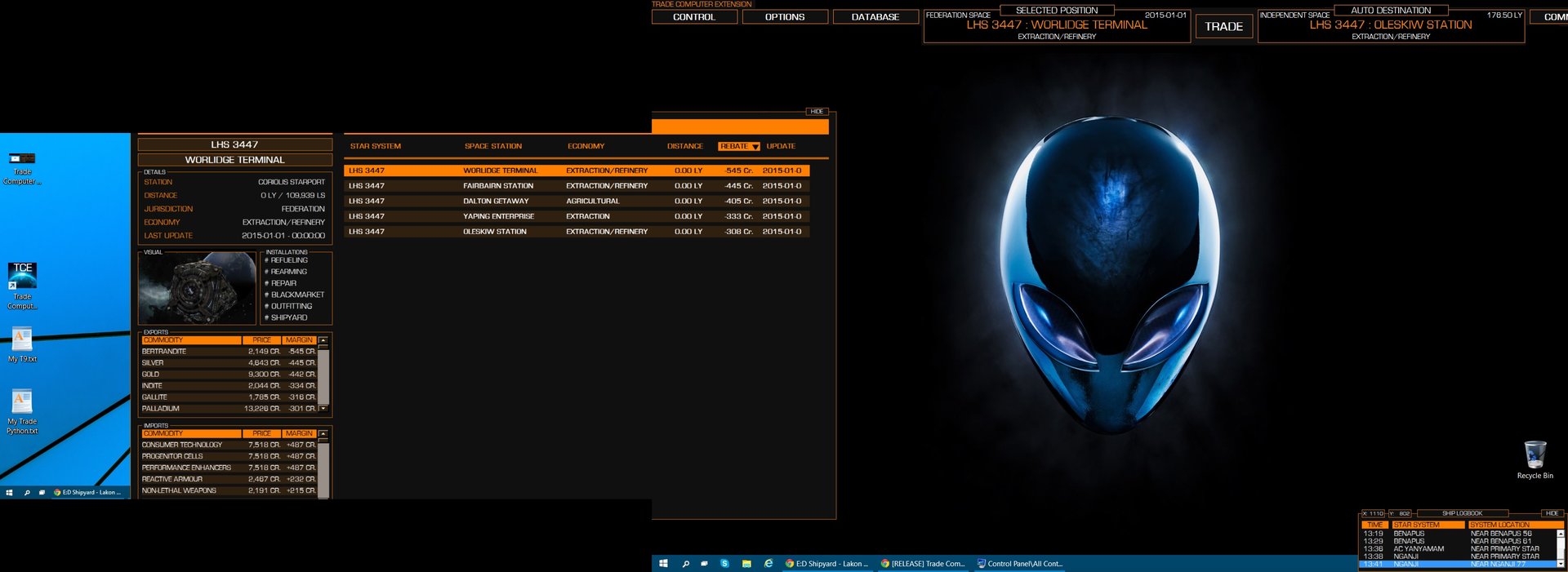1568x572 pixels.
Task: Click exports list scroll up arrow
Action: tap(323, 340)
